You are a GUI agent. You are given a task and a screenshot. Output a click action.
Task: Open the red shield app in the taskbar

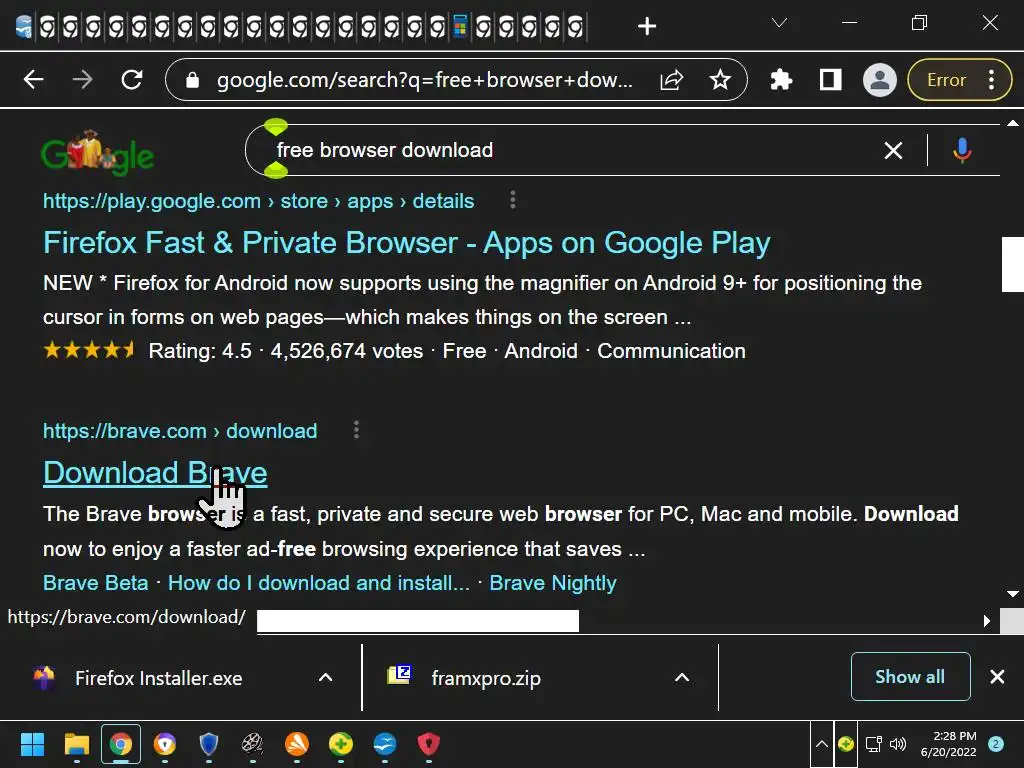(428, 744)
